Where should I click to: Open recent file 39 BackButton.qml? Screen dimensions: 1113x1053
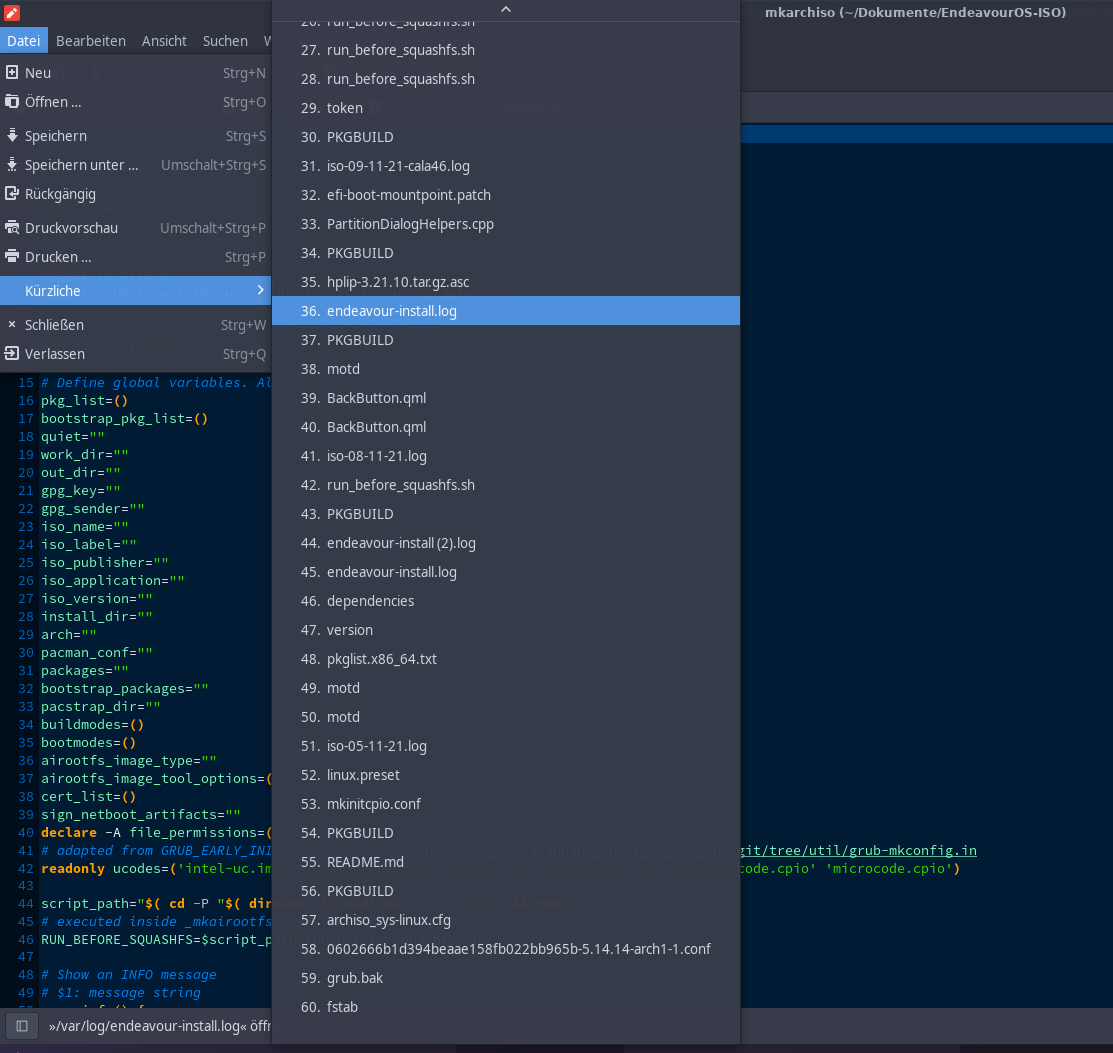point(505,398)
